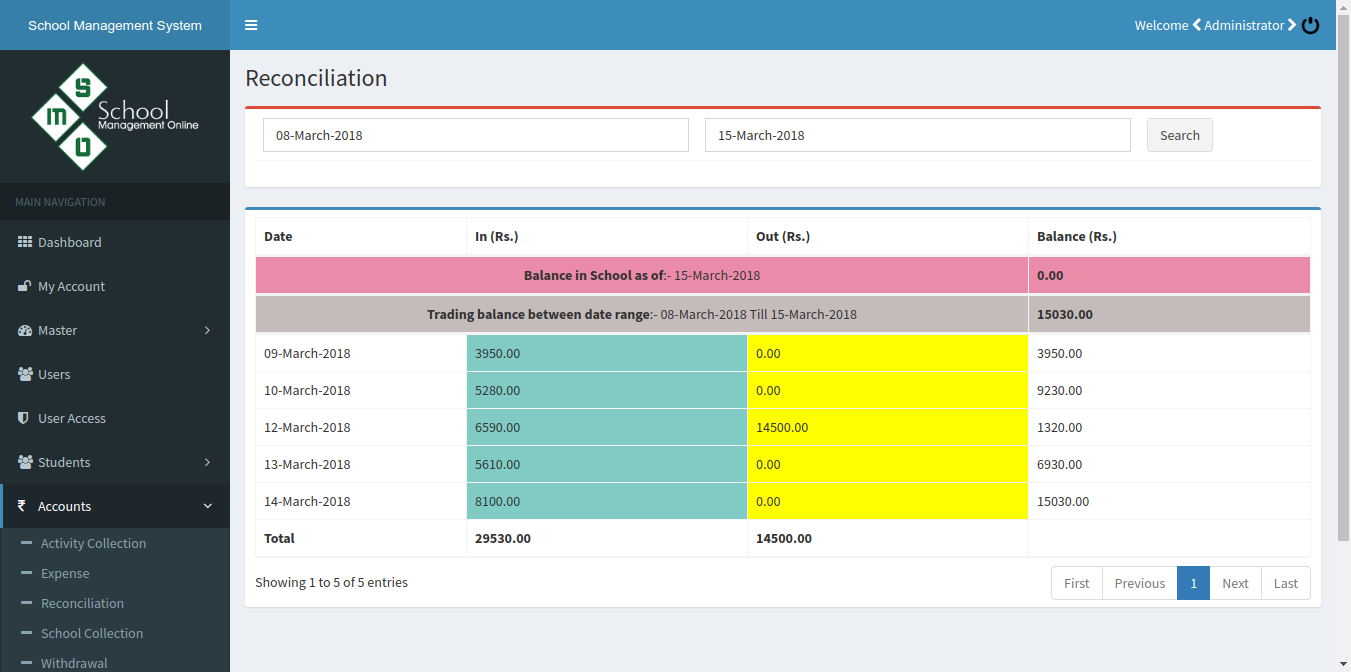
Task: Select page 1 in pagination
Action: (x=1193, y=583)
